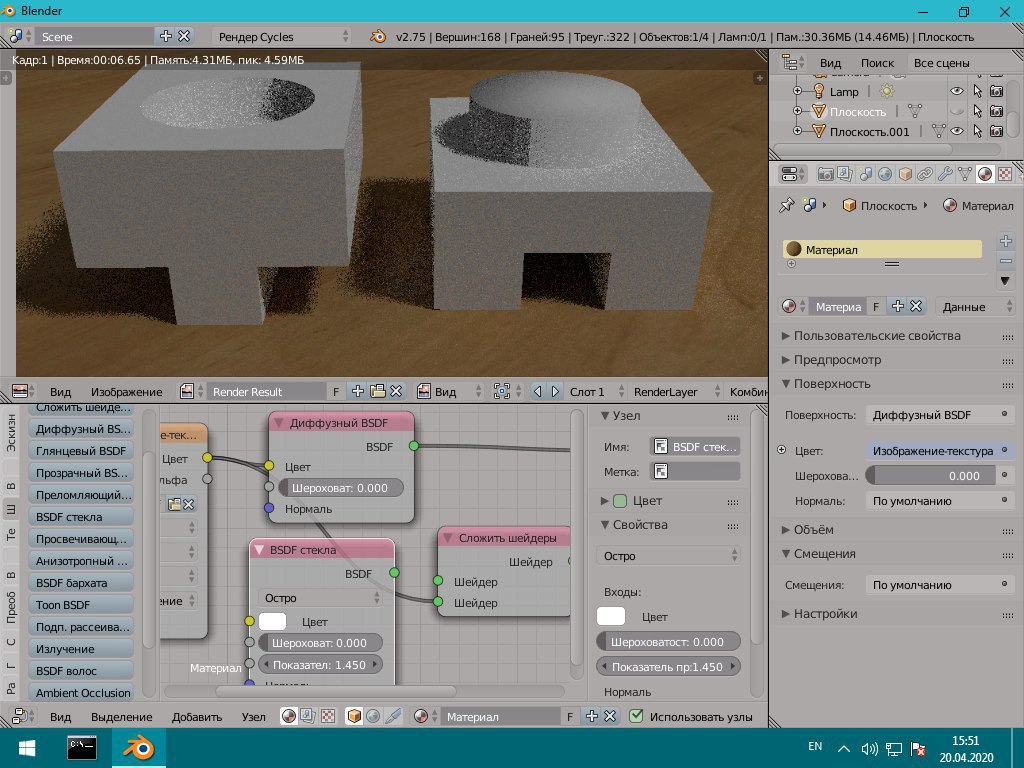Add Глянцевый BSDF node from shelf
1024x768 pixels.
(81, 451)
